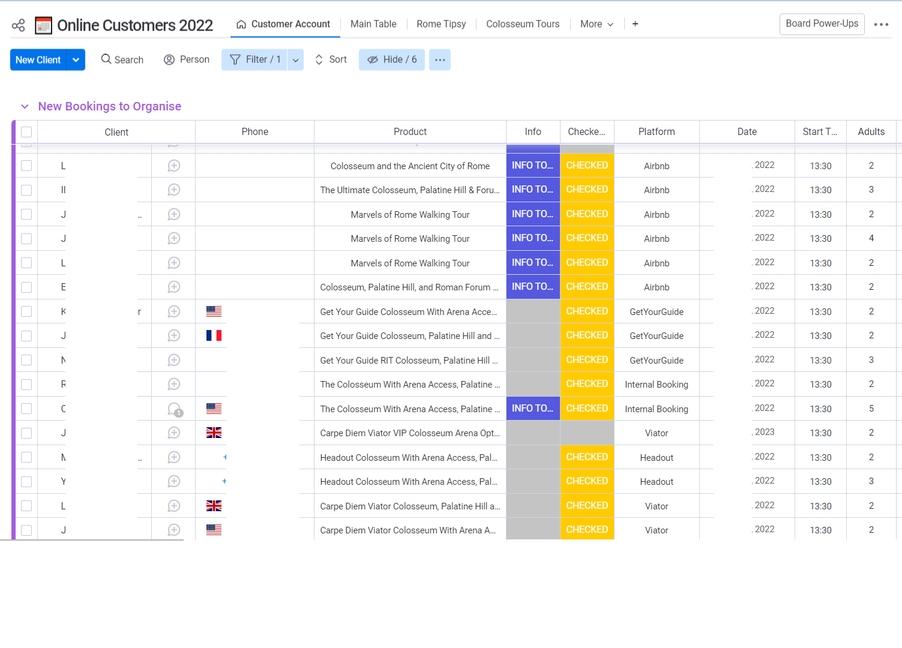Expand the New Client dropdown arrow

(76, 60)
